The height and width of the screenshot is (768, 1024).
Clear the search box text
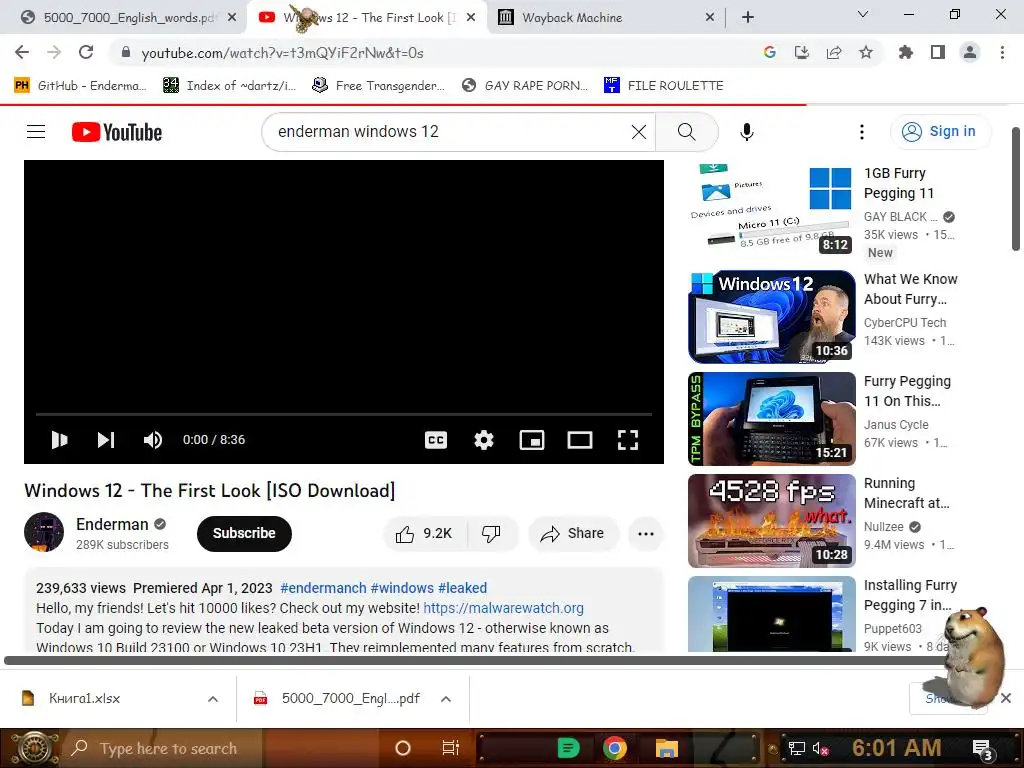(639, 132)
